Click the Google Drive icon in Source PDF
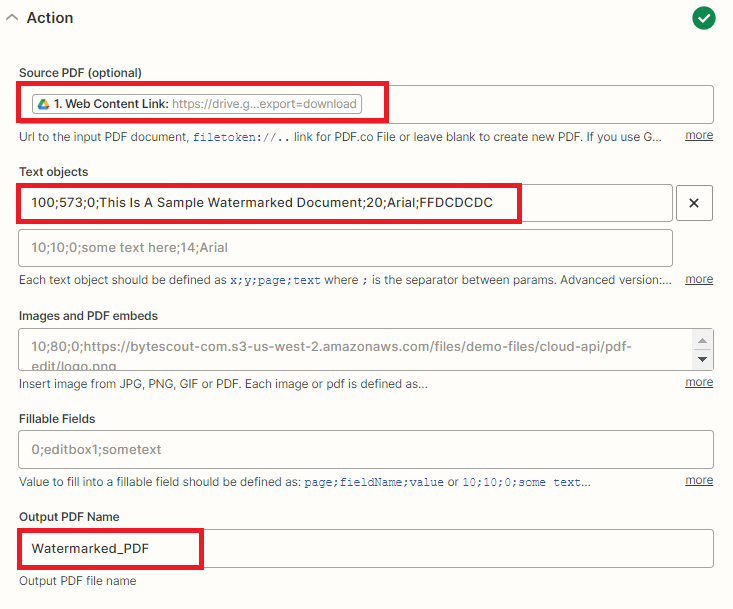This screenshot has width=733, height=609. 42,104
